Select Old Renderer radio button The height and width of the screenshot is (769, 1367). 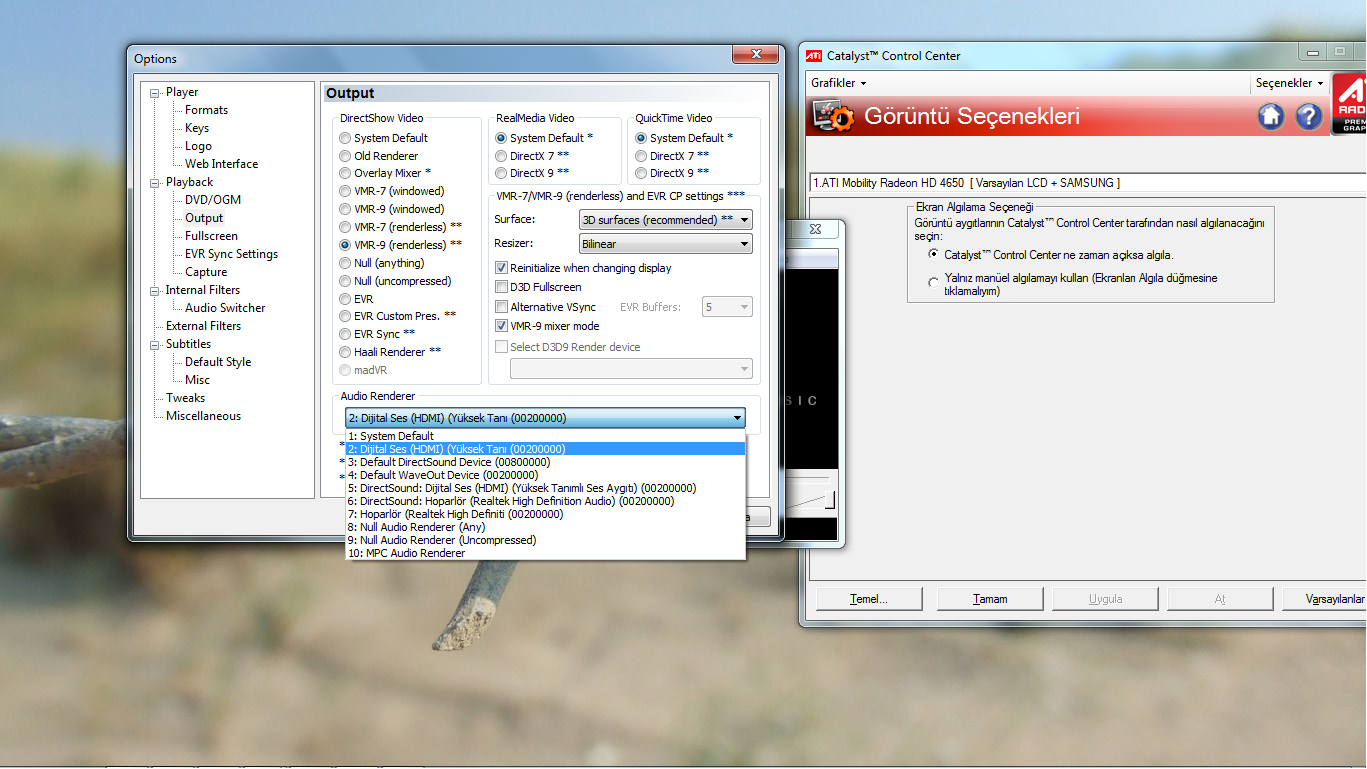pos(345,156)
